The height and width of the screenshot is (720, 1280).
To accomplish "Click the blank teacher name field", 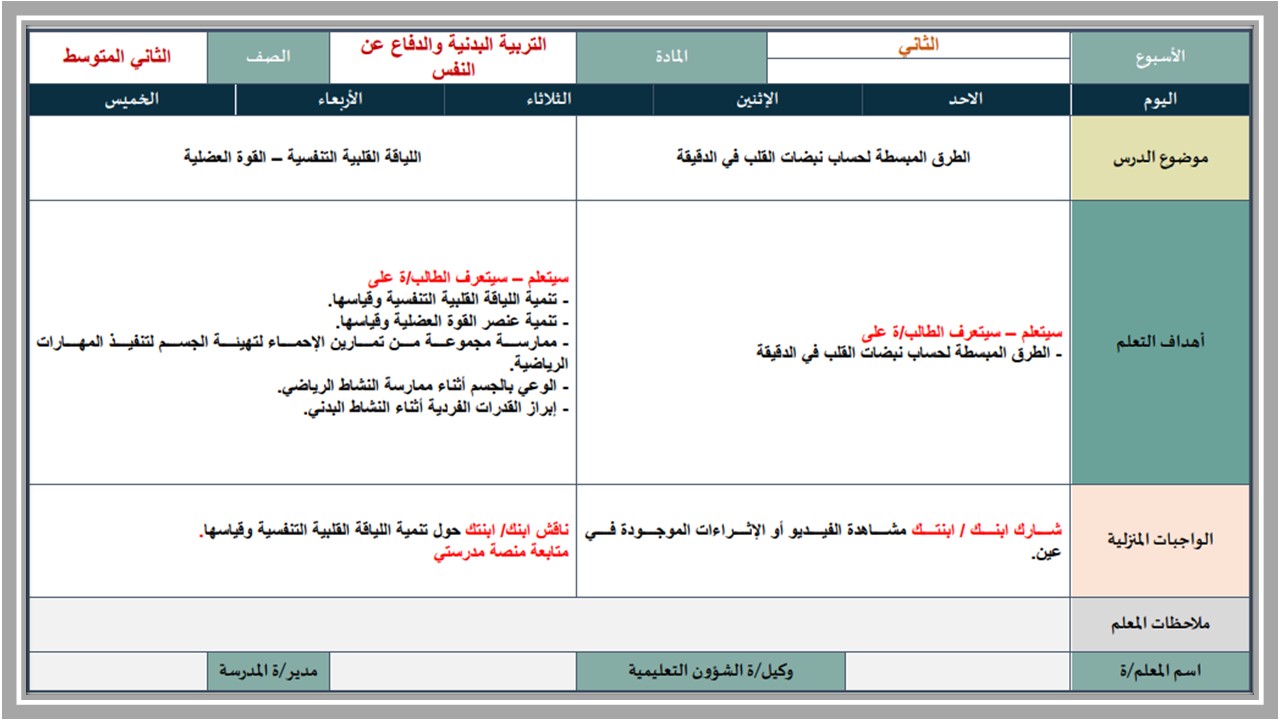I will click(958, 671).
